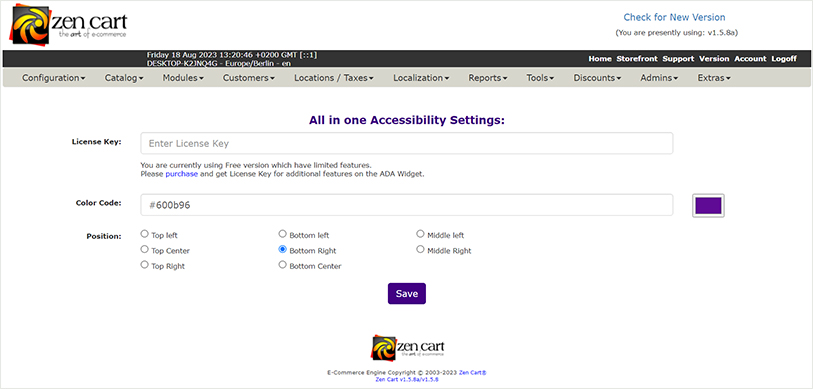Select Middle left position radio
The width and height of the screenshot is (813, 389).
(420, 234)
